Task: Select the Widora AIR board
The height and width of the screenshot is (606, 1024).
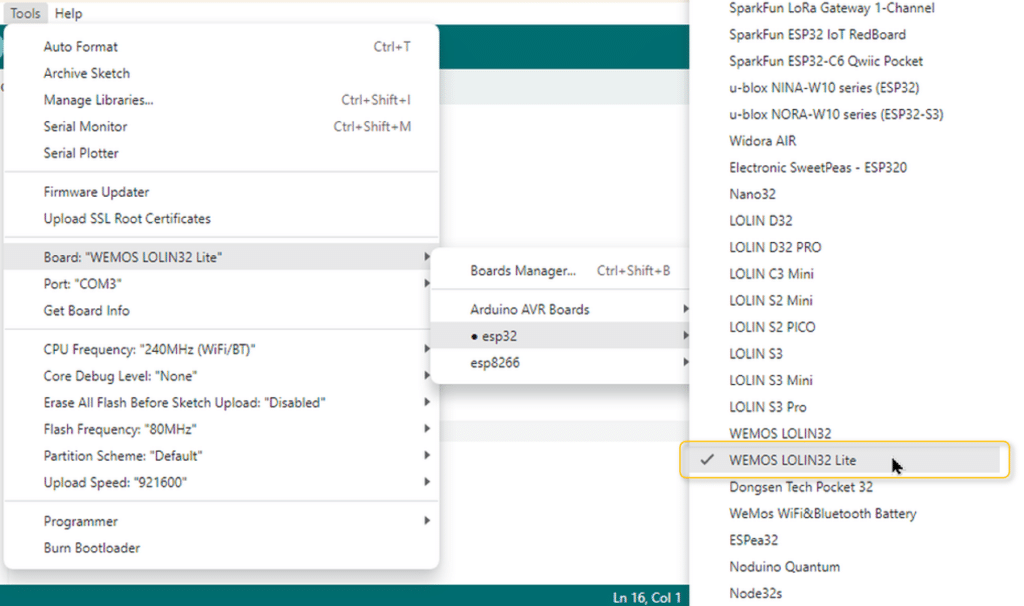Action: tap(762, 141)
